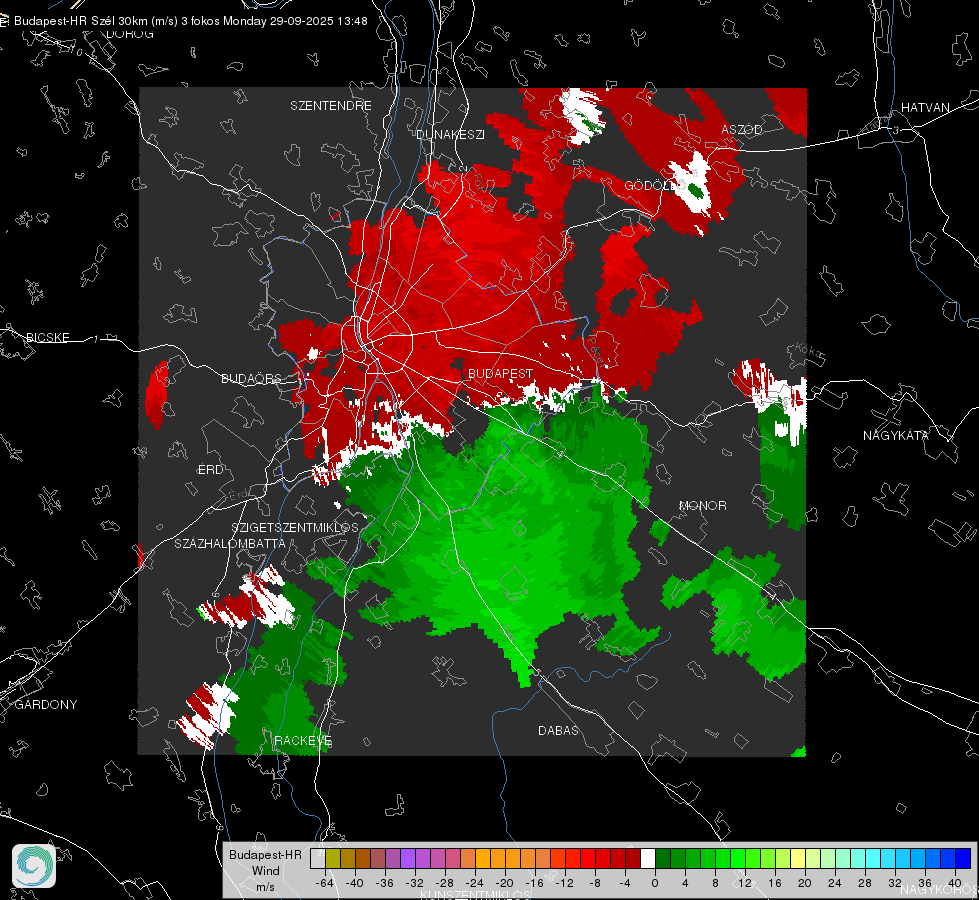The width and height of the screenshot is (979, 900).
Task: Click the BUDAPEST city label
Action: pos(501,373)
